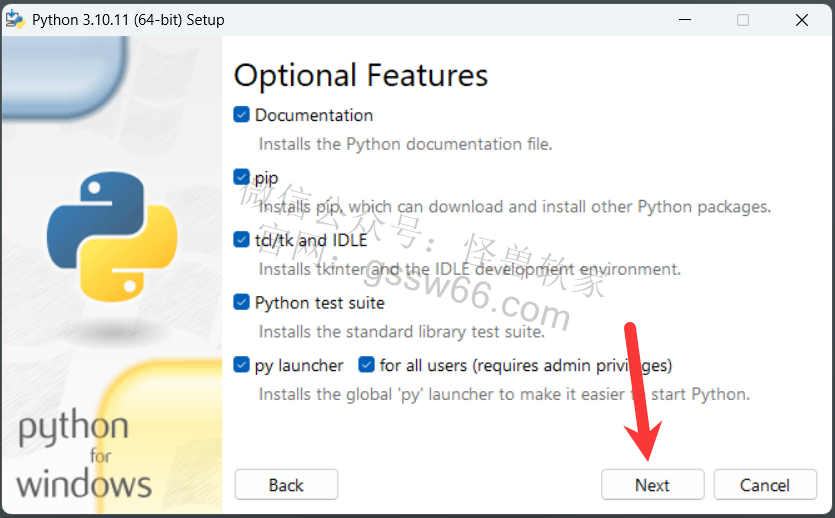Minimize the Python Setup window
Image resolution: width=835 pixels, height=518 pixels.
pos(685,20)
